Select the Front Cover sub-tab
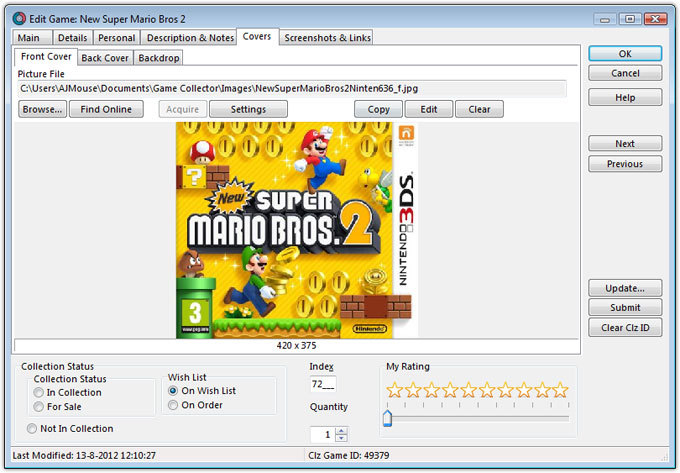This screenshot has height=473, width=680. pos(46,56)
